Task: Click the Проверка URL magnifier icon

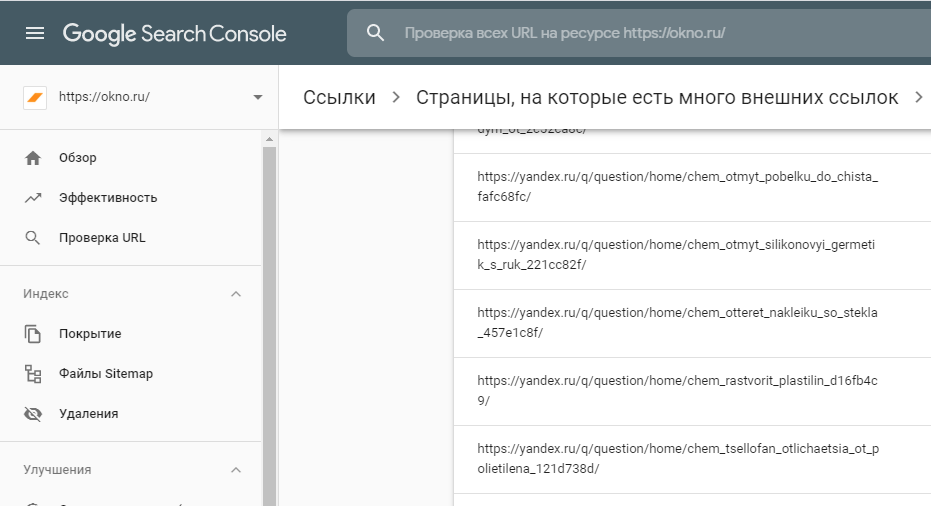Action: tap(33, 238)
